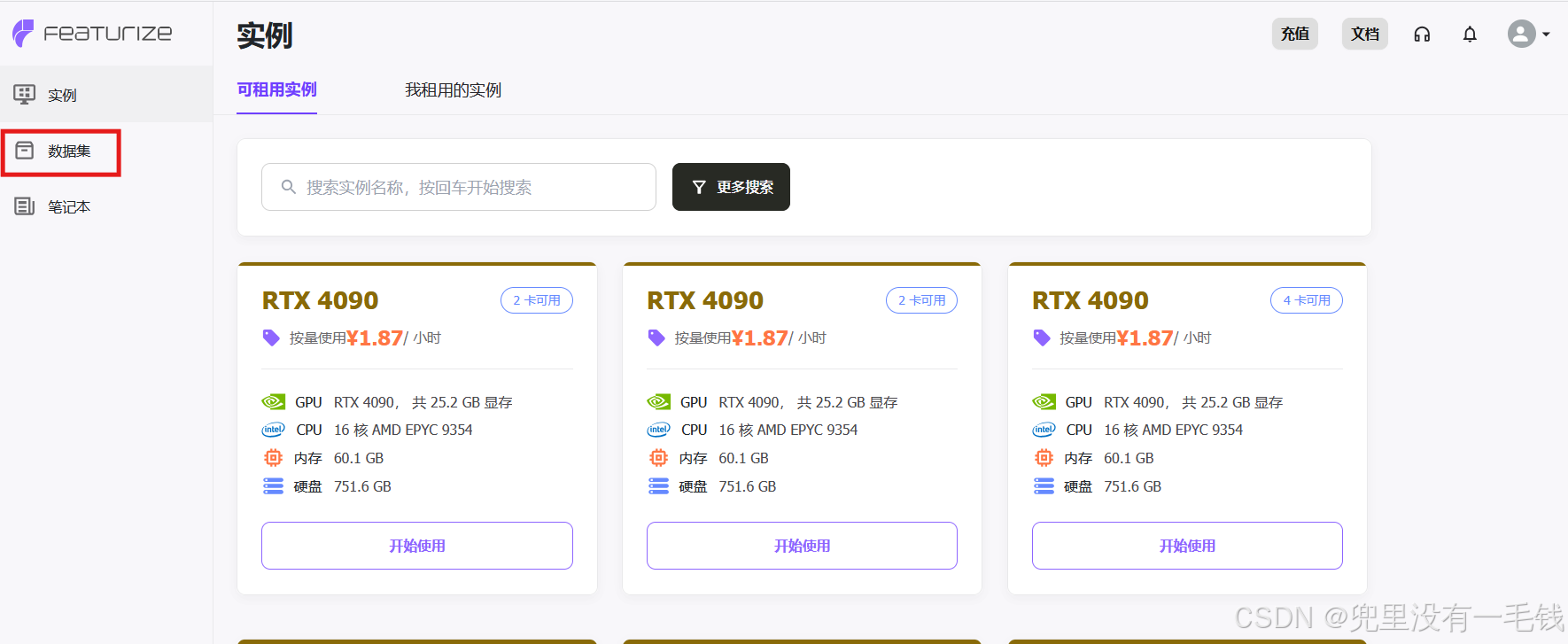Switch to the 可租用实例 tab

276,90
